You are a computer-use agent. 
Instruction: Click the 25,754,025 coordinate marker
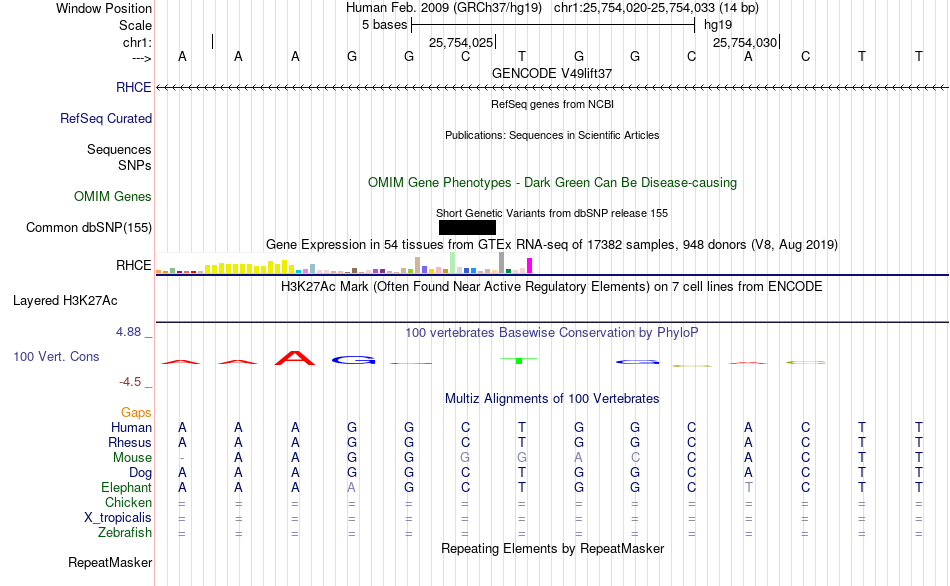click(461, 42)
